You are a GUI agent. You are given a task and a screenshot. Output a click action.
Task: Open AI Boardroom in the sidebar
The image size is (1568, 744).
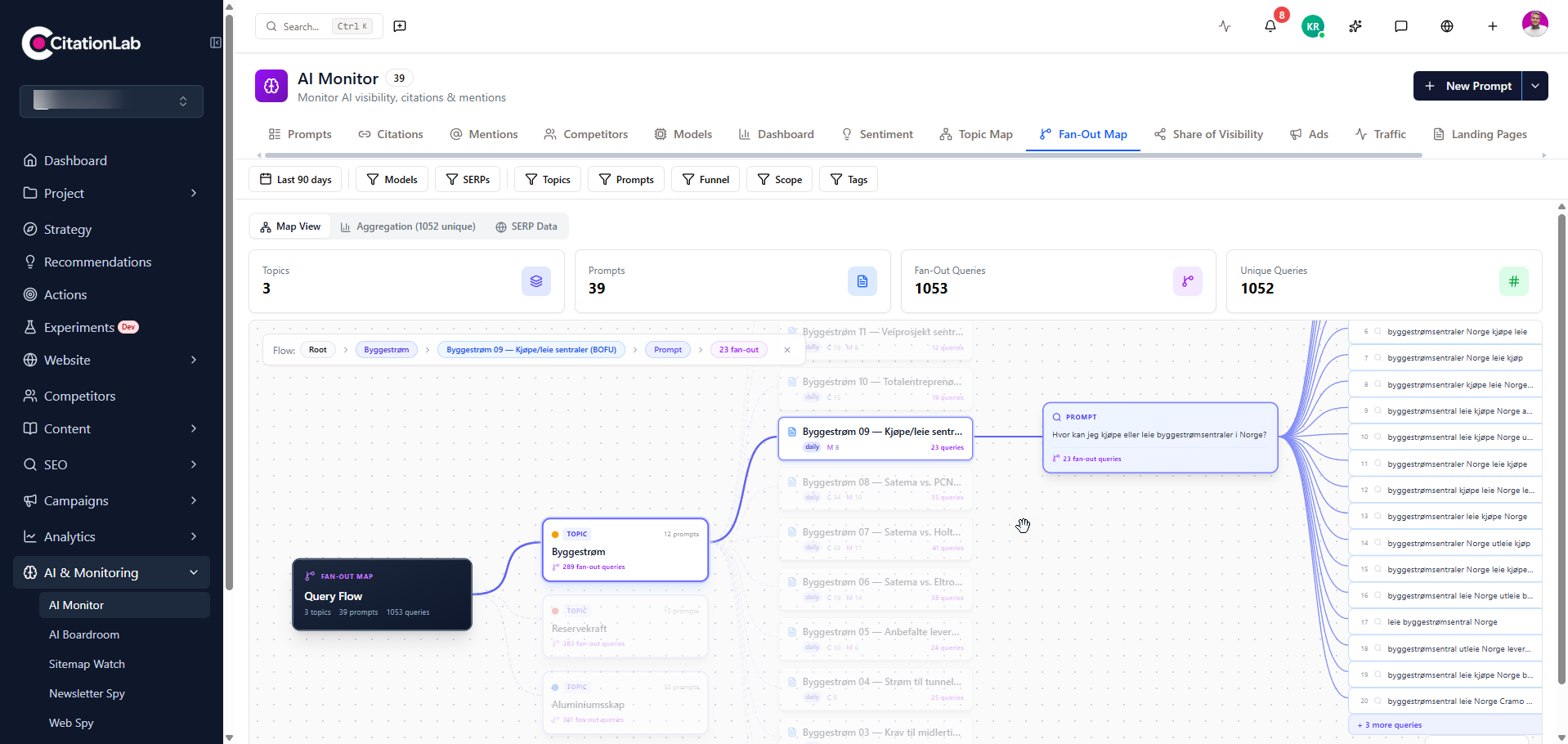click(124, 634)
